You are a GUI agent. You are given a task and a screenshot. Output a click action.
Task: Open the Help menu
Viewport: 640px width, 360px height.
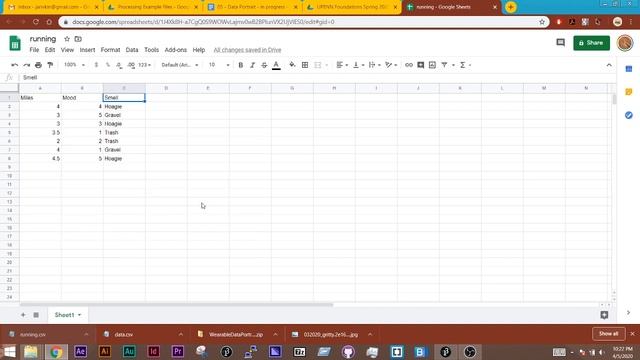tap(199, 50)
